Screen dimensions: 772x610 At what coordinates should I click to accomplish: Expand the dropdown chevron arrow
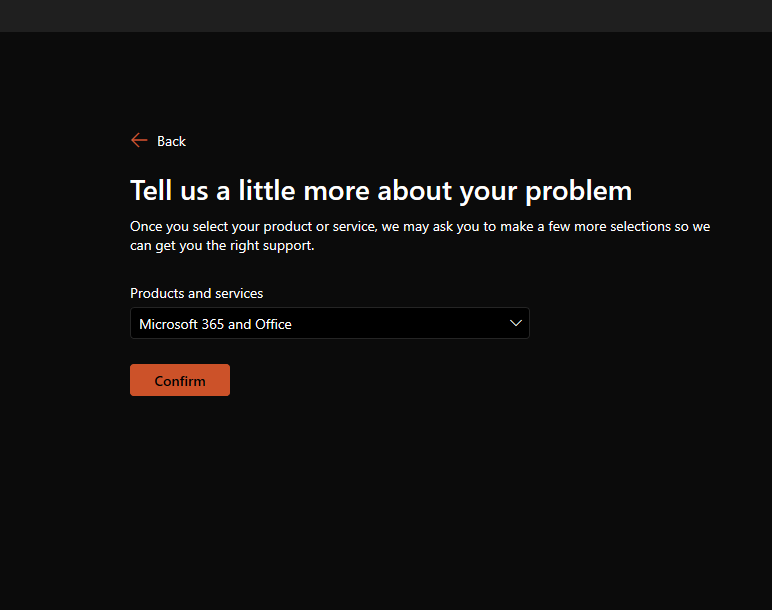[515, 323]
